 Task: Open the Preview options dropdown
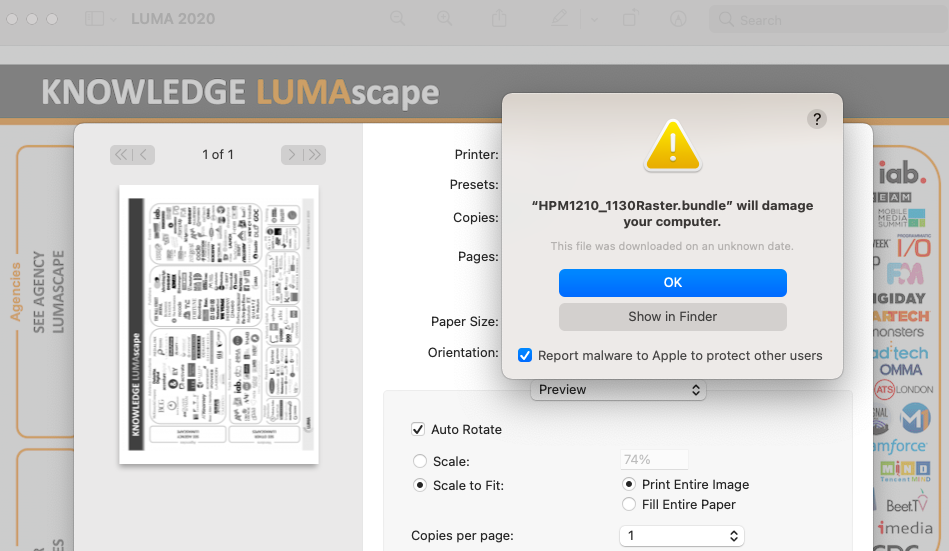(618, 390)
